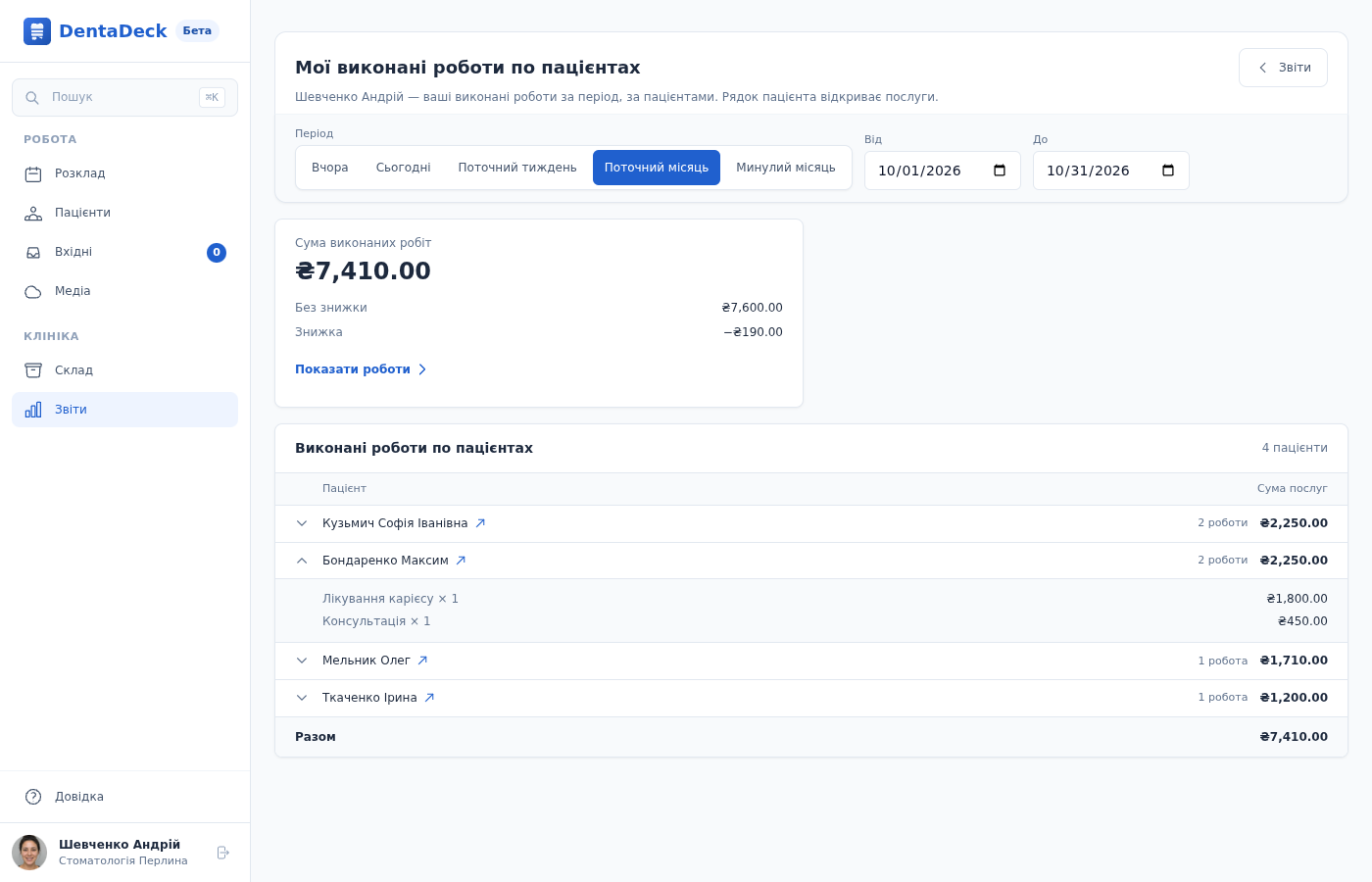Open Медіа cloud icon in sidebar
The width and height of the screenshot is (1372, 882).
[x=33, y=292]
